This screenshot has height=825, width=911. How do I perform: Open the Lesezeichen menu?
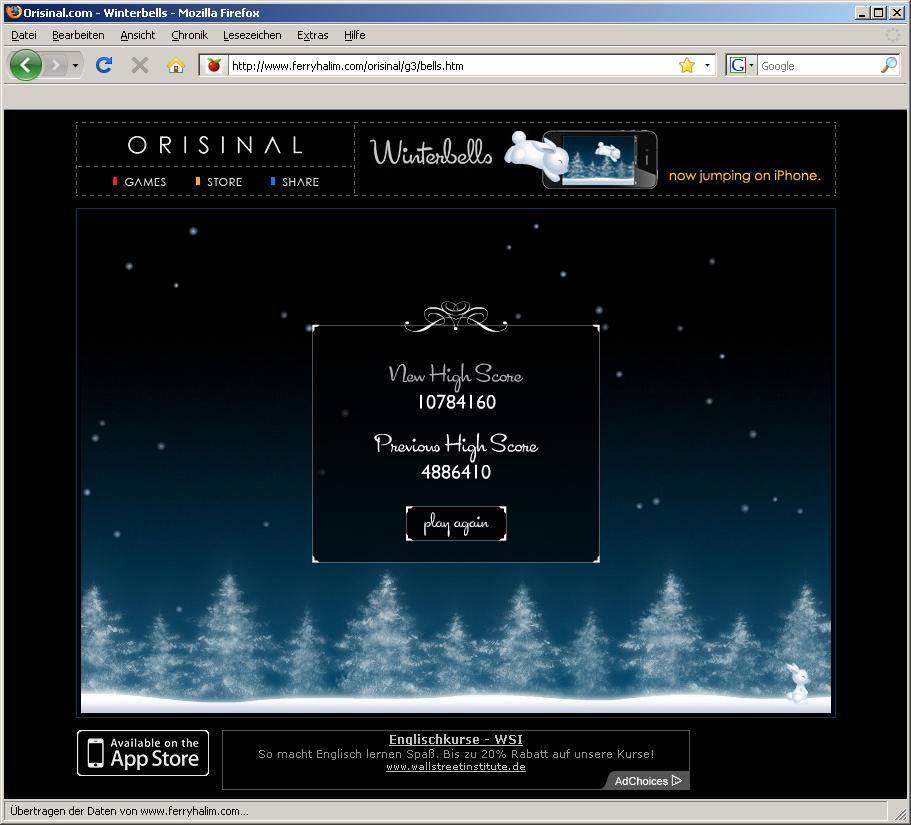tap(252, 35)
